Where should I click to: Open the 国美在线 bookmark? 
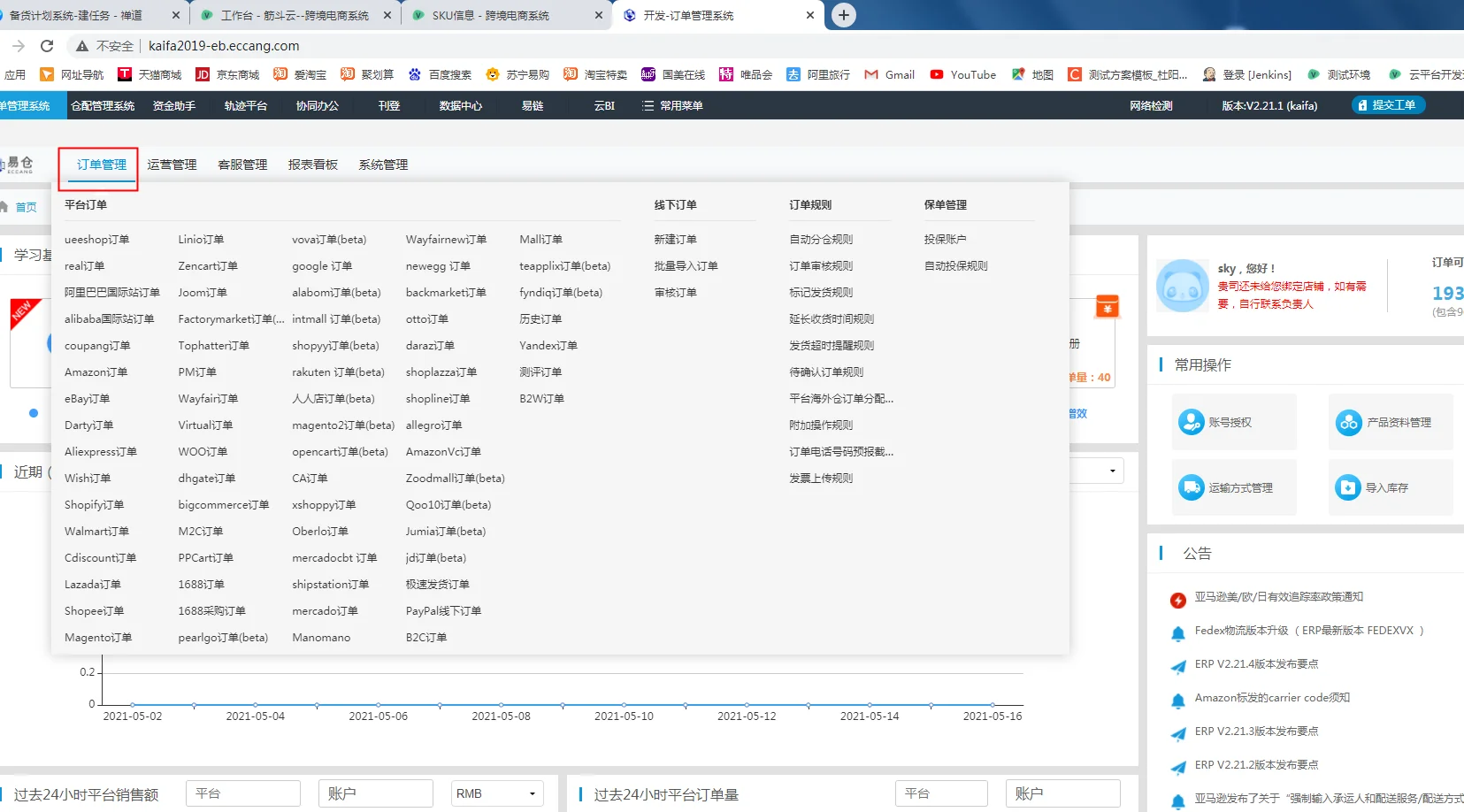pos(673,74)
